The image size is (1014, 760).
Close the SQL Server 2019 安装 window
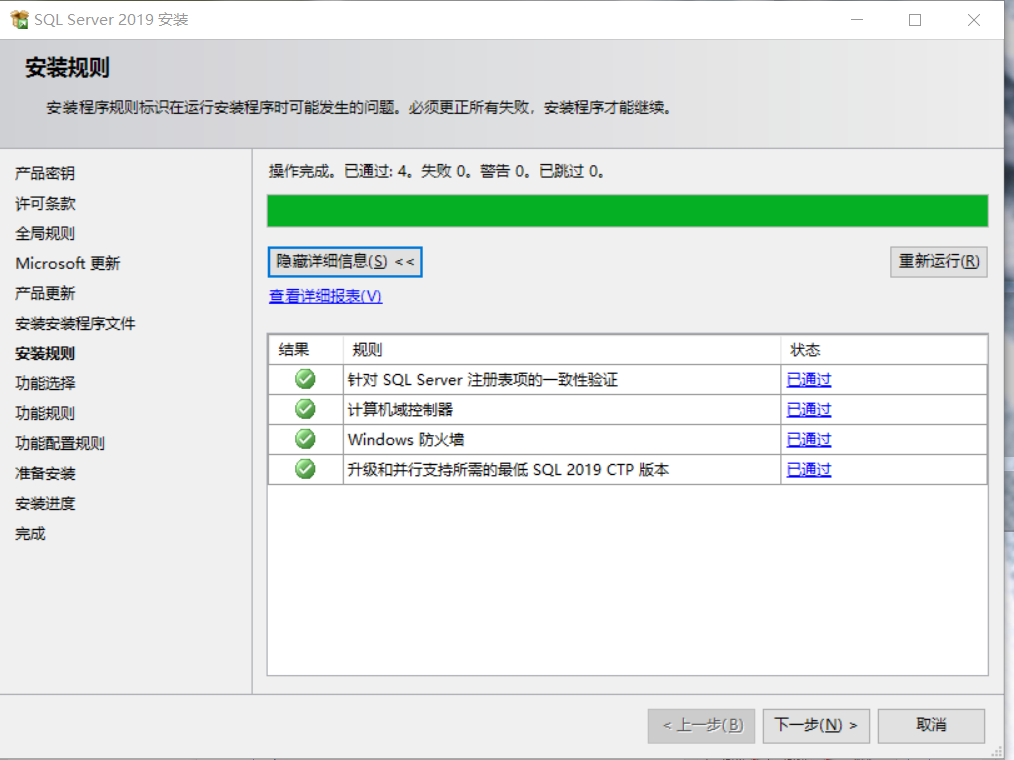coord(974,20)
